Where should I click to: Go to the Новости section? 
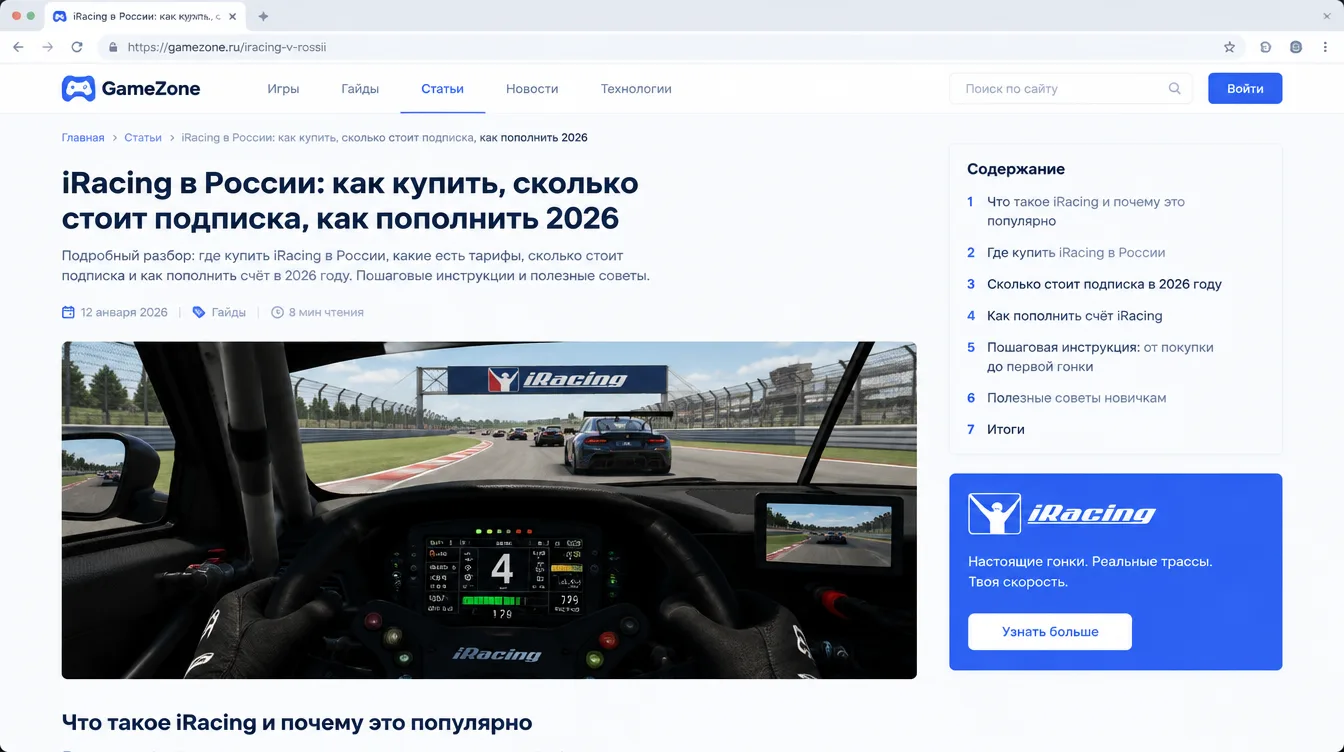[x=532, y=89]
